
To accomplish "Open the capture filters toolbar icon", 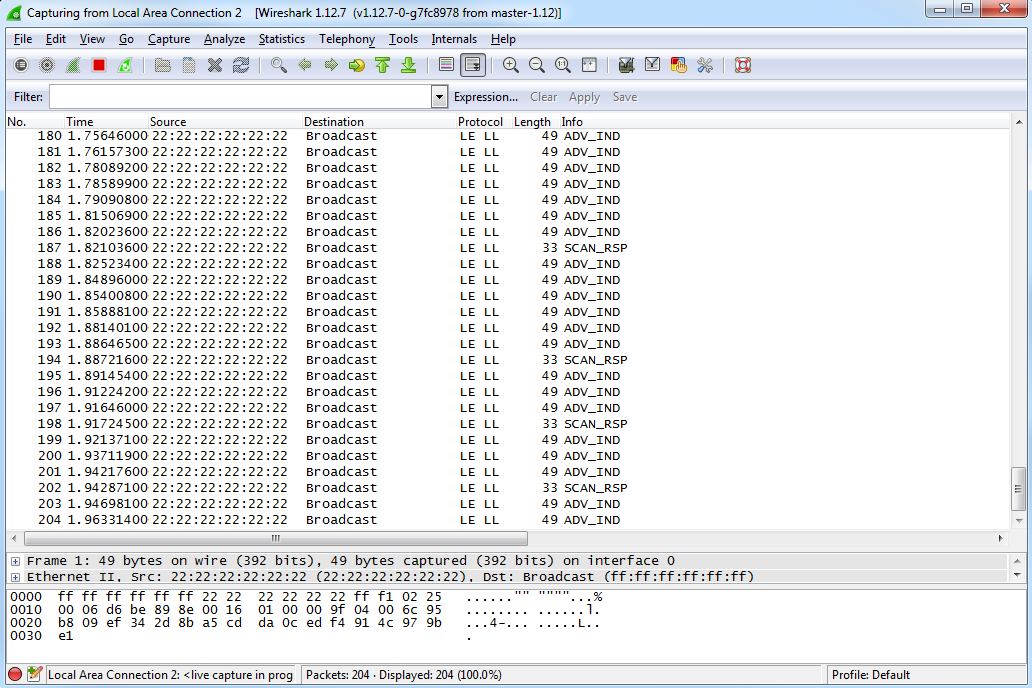I will click(627, 65).
